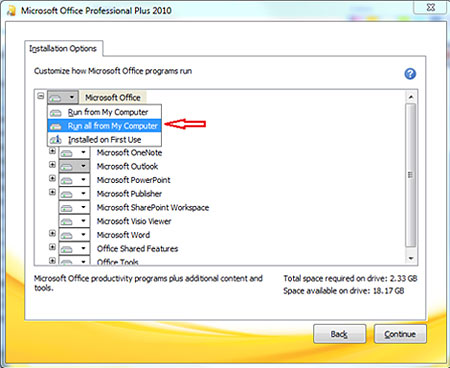
Task: Open install options dropdown for Microsoft Word
Action: (x=74, y=235)
